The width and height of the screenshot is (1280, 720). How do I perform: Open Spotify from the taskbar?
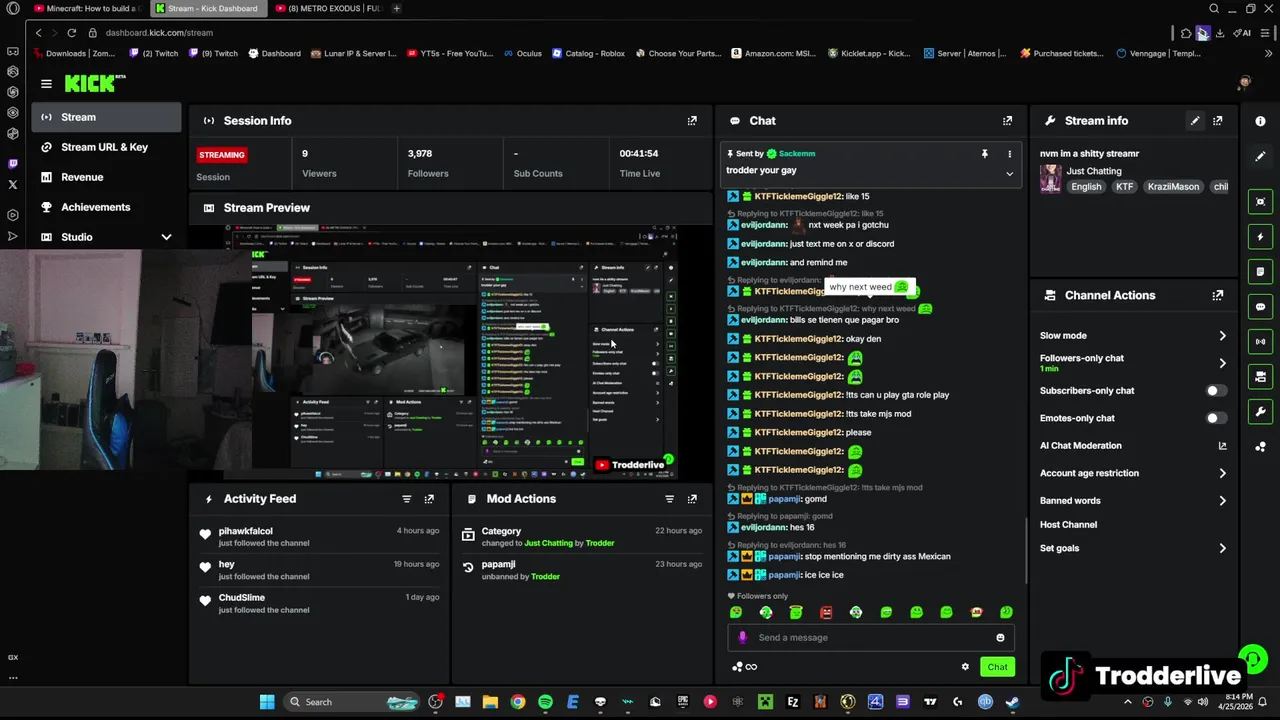545,702
